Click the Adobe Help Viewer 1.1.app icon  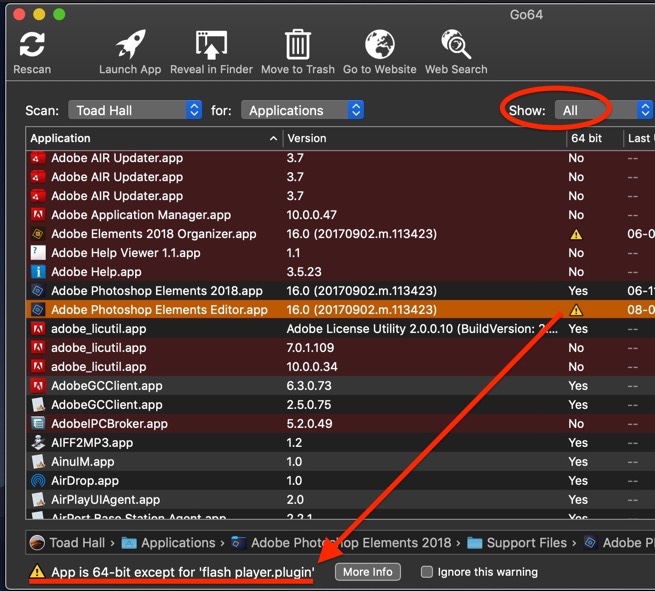(x=38, y=253)
